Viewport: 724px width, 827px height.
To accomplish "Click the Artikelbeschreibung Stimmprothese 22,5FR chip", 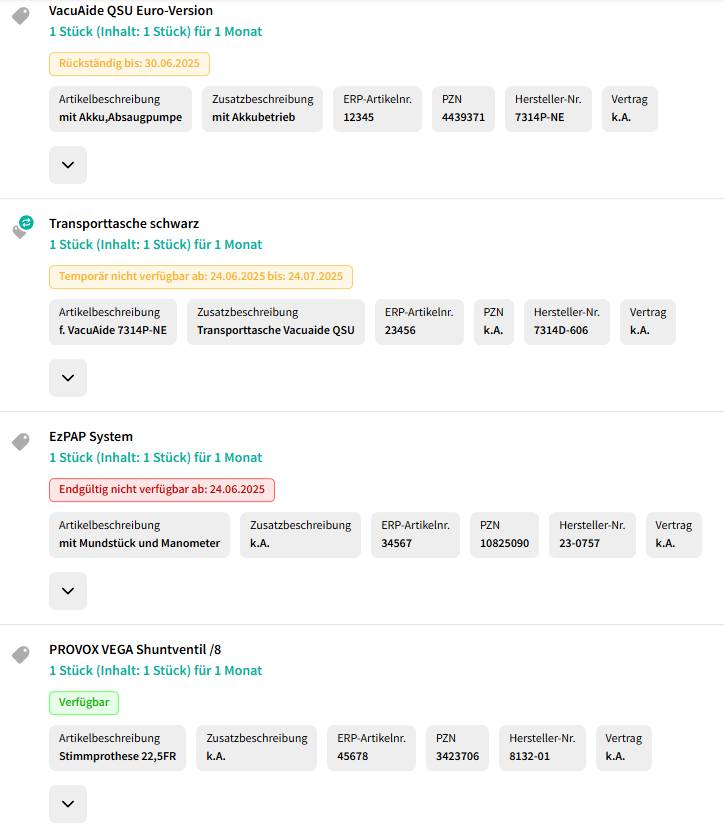I will coord(117,747).
